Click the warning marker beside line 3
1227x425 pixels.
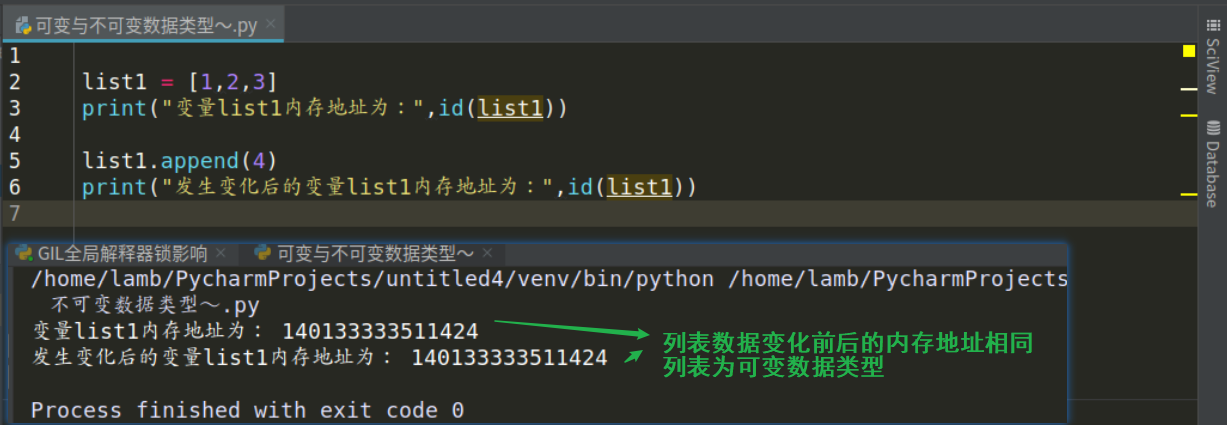[x=1189, y=115]
